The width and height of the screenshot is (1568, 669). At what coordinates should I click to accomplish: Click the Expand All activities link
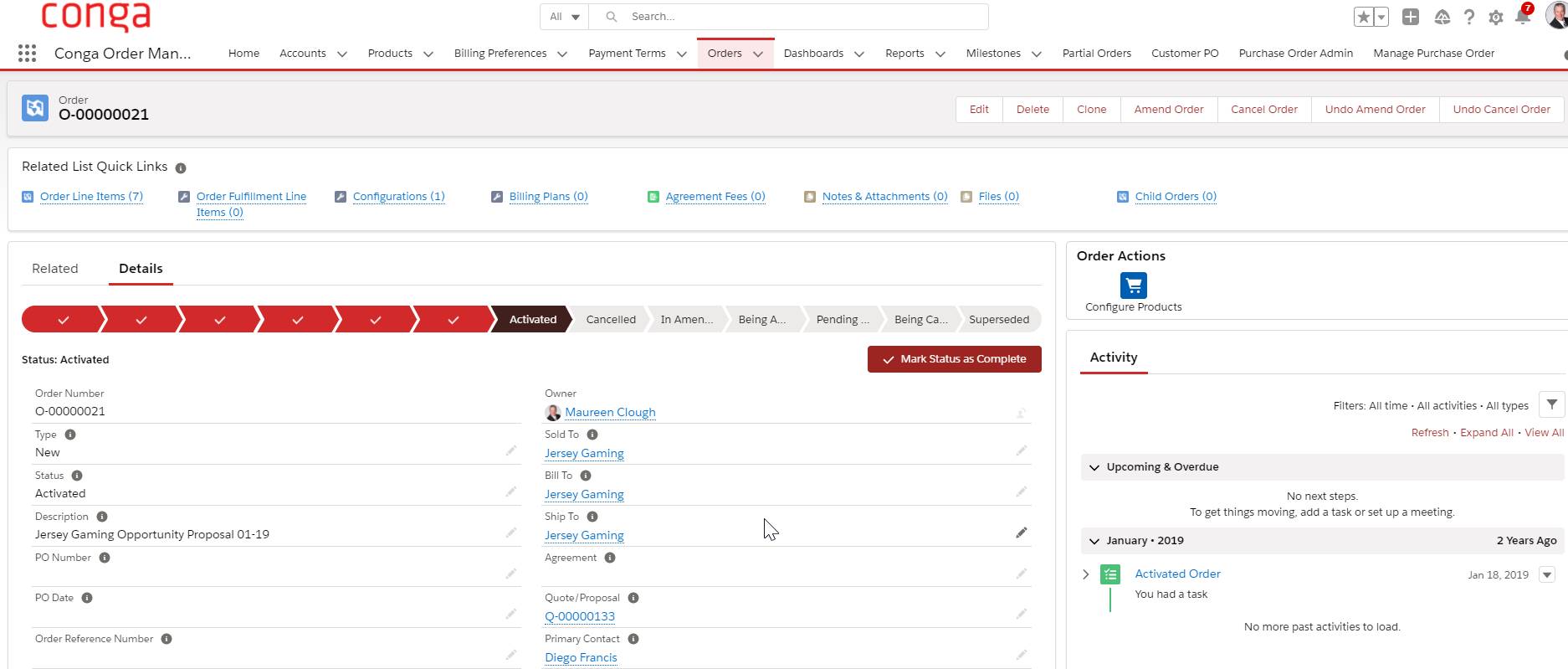pyautogui.click(x=1486, y=433)
